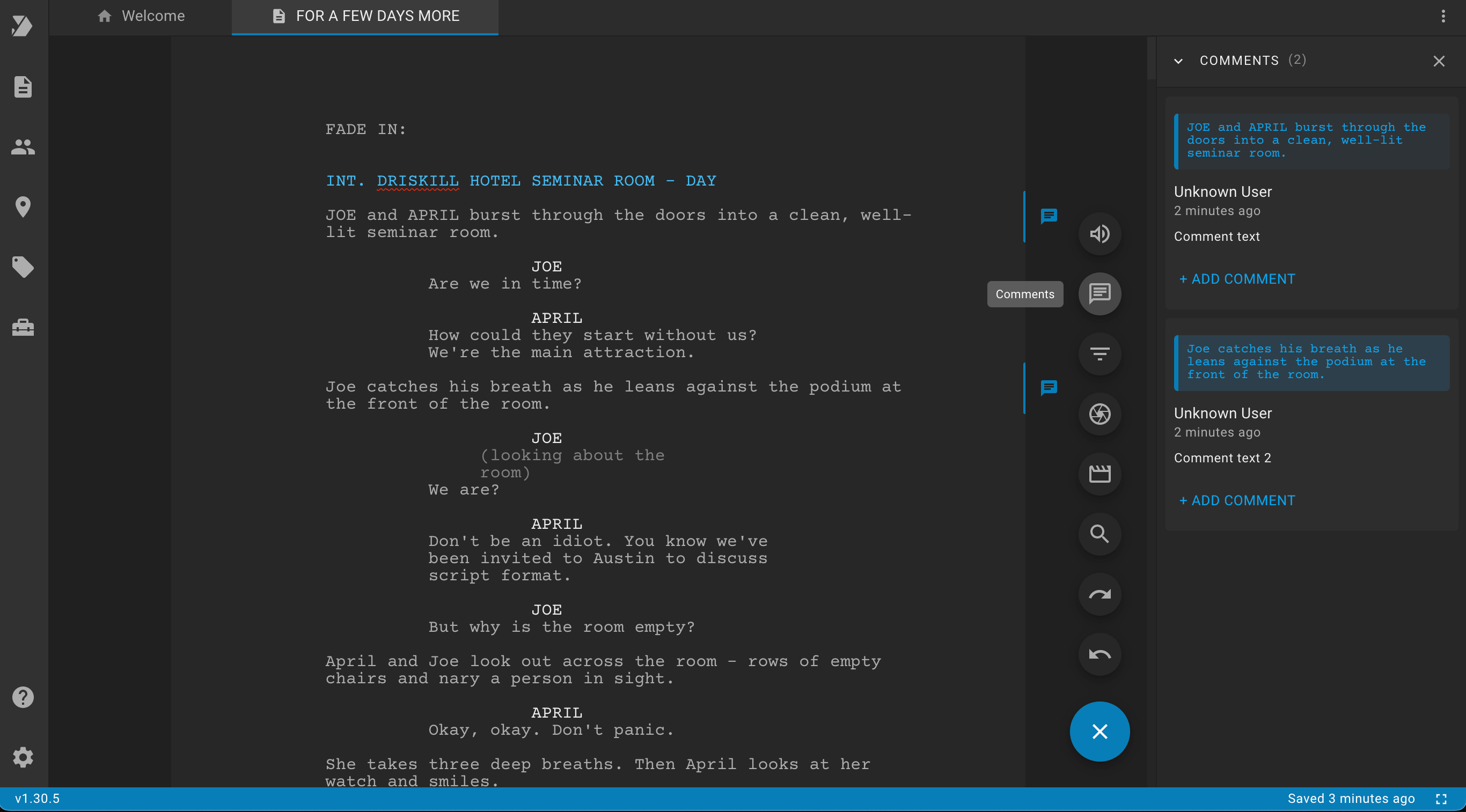Open the filter options button
This screenshot has height=812, width=1466.
1099,353
